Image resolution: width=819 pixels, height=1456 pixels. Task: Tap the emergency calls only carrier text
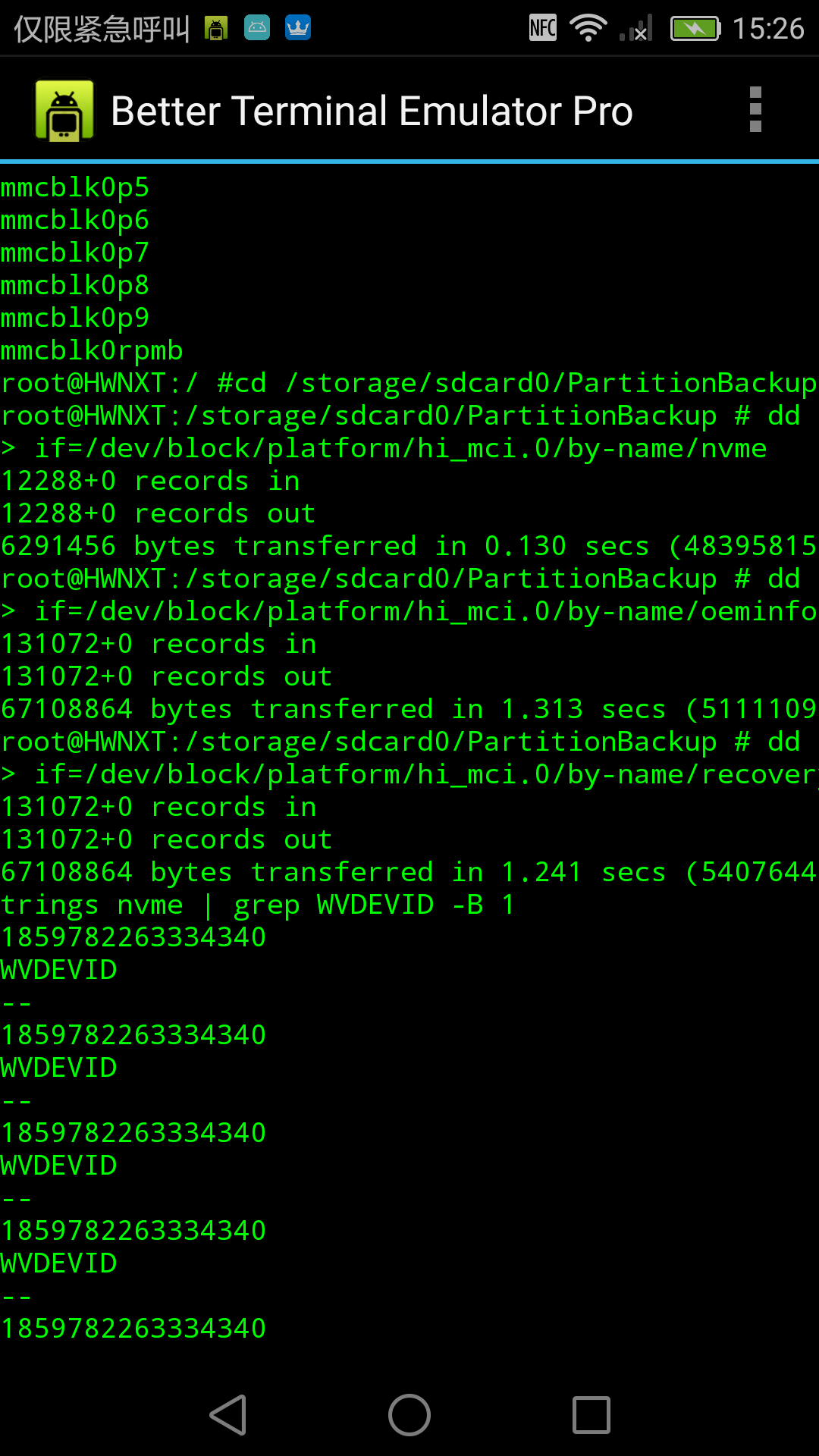[x=102, y=29]
